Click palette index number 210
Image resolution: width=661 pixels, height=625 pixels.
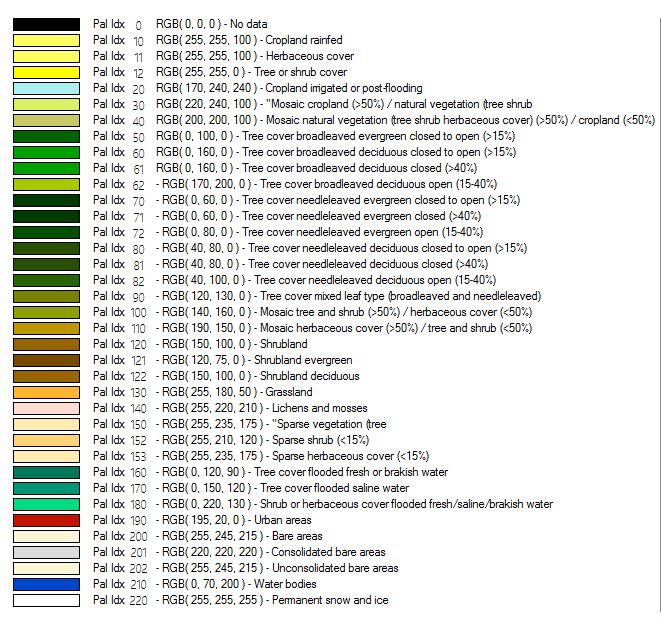coord(138,584)
